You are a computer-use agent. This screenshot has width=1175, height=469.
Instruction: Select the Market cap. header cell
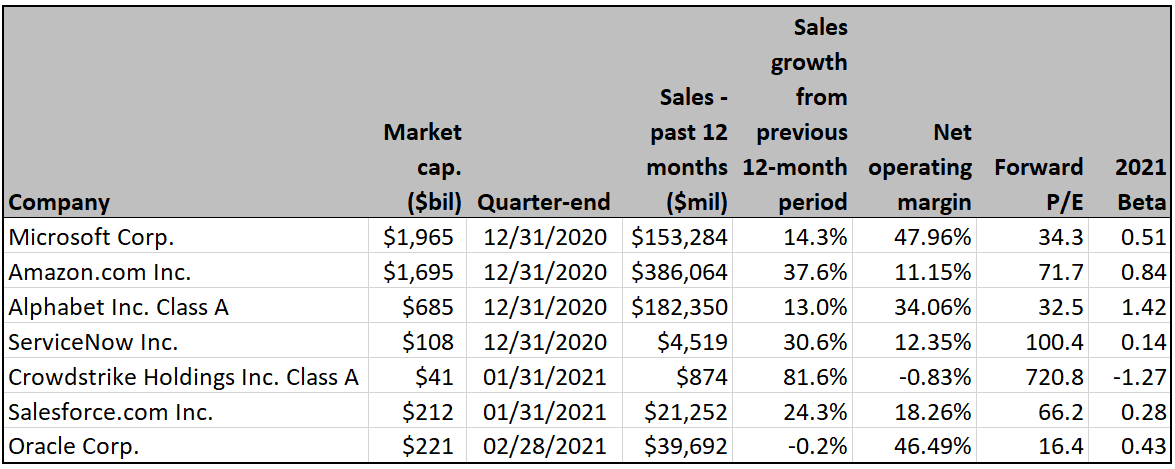pos(422,167)
